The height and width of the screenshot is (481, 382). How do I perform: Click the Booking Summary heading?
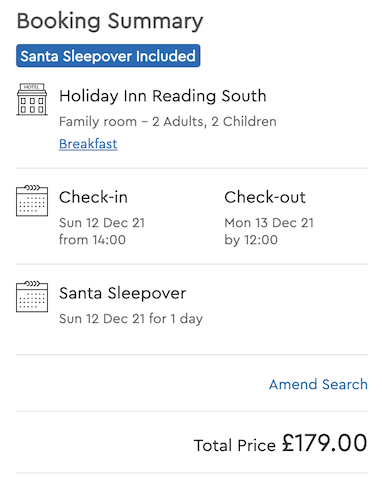tap(110, 21)
